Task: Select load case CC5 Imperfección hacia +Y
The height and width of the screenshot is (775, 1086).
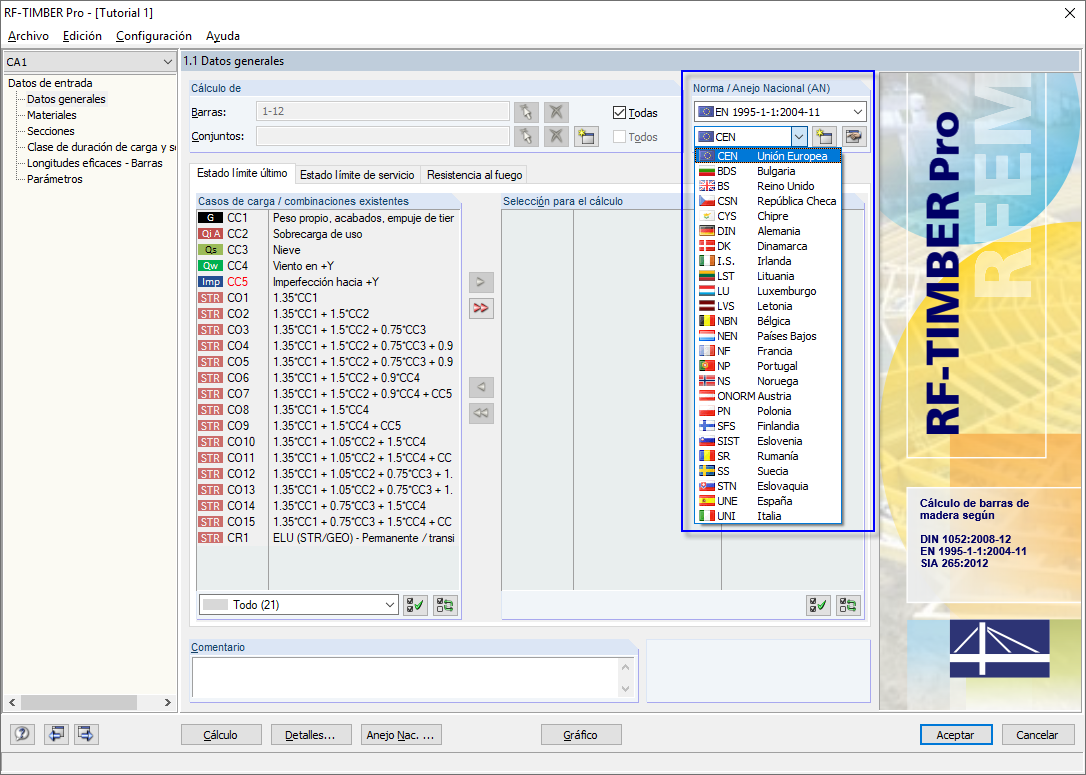Action: [x=328, y=282]
